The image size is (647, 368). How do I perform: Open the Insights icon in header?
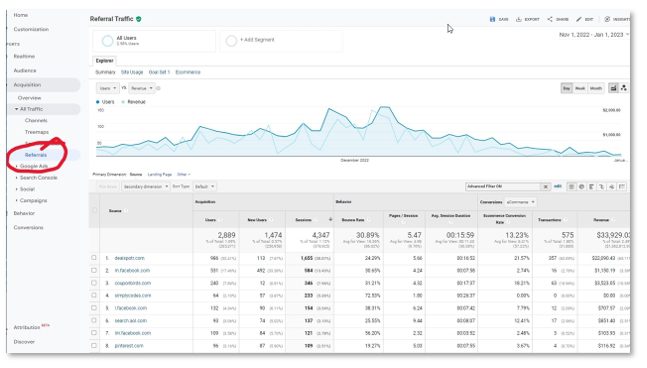pos(607,19)
